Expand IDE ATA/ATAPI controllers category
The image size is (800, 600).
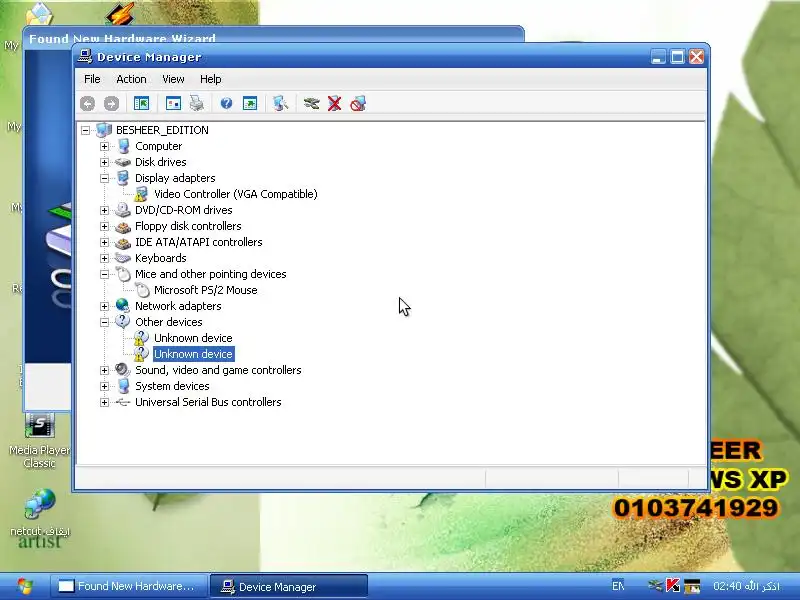105,242
